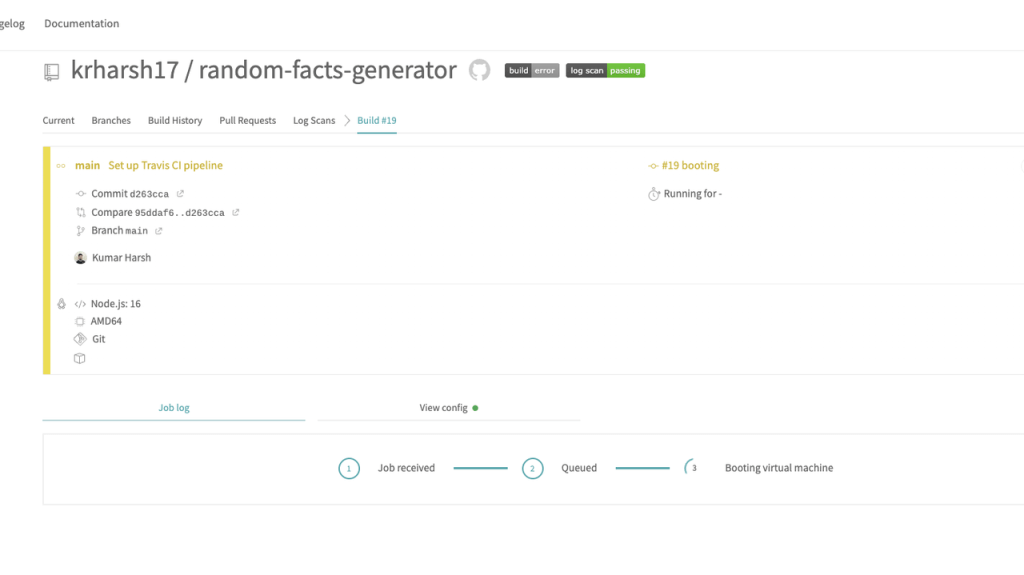
Task: Open Documentation in the top navigation
Action: coord(82,24)
